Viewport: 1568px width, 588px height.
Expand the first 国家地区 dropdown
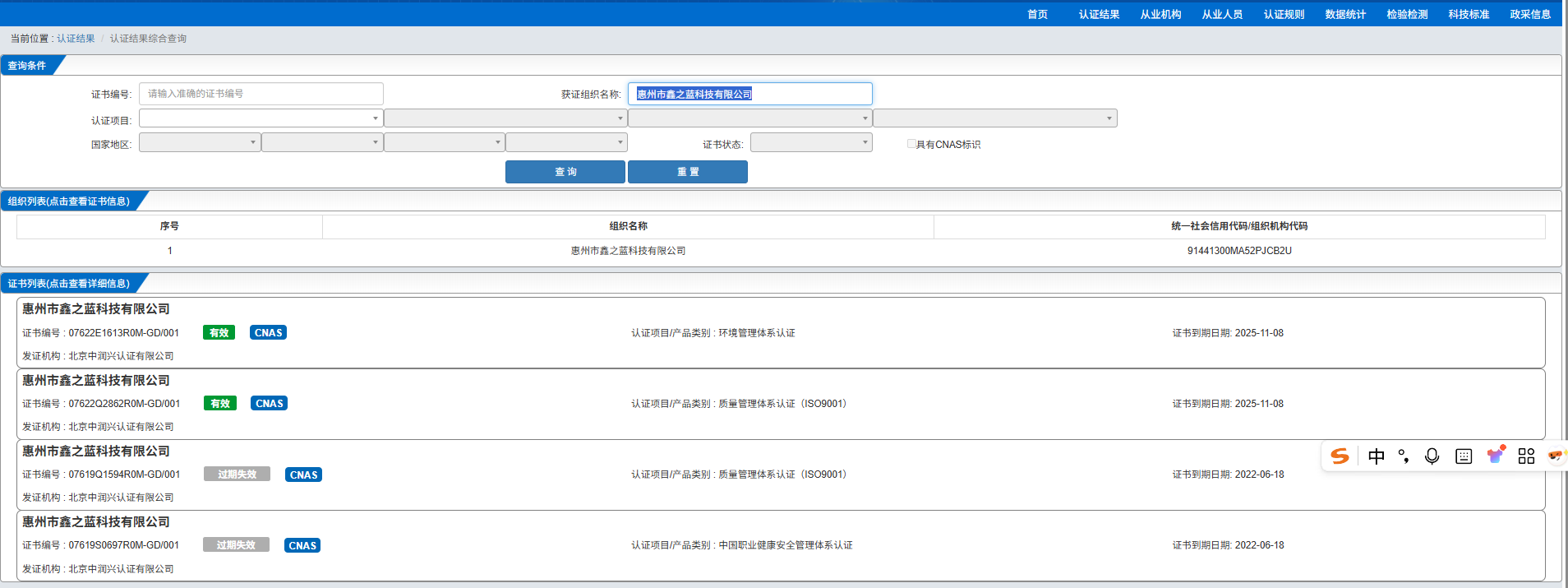tap(200, 143)
